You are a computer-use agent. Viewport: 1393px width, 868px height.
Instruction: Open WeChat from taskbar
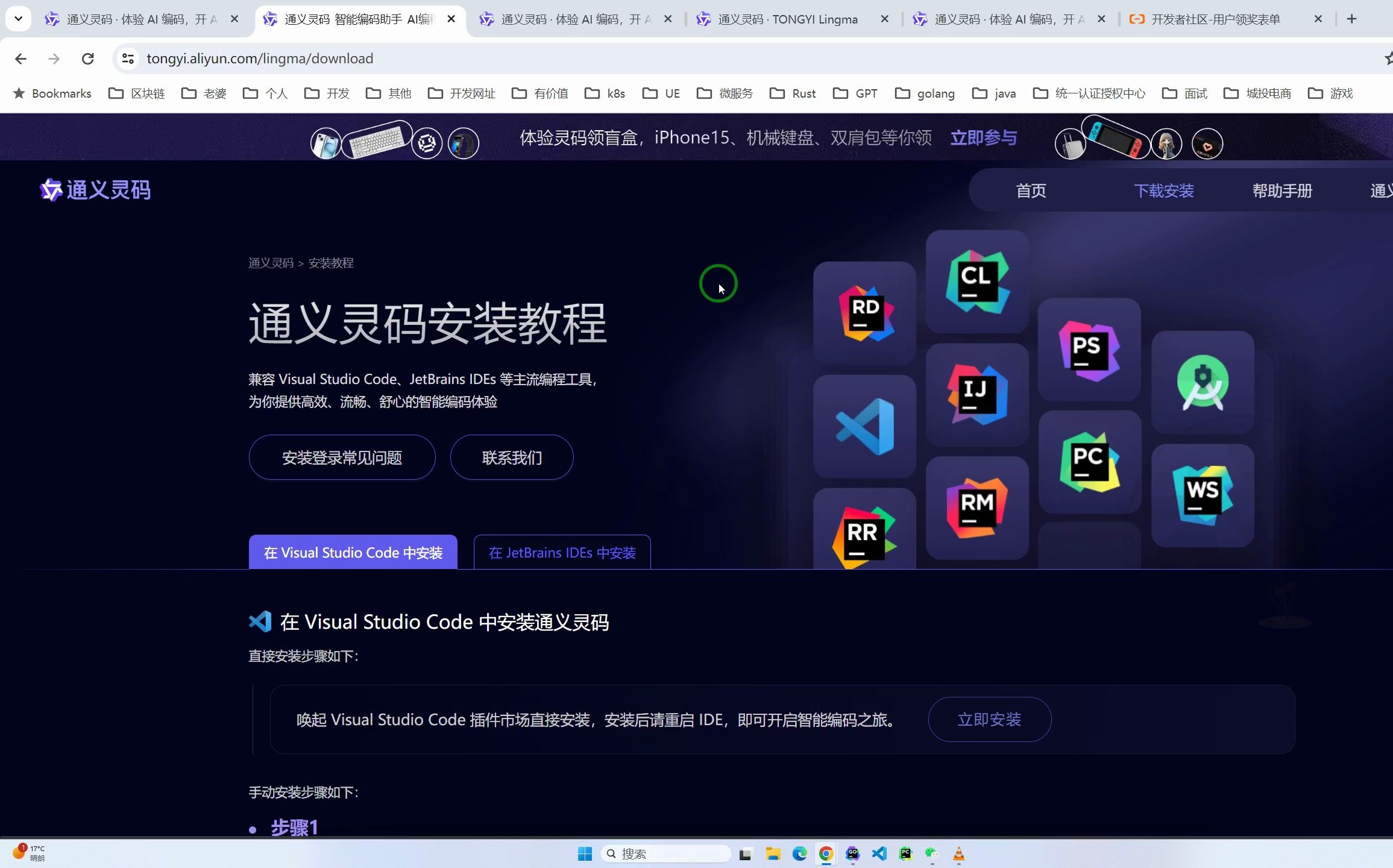pos(932,854)
